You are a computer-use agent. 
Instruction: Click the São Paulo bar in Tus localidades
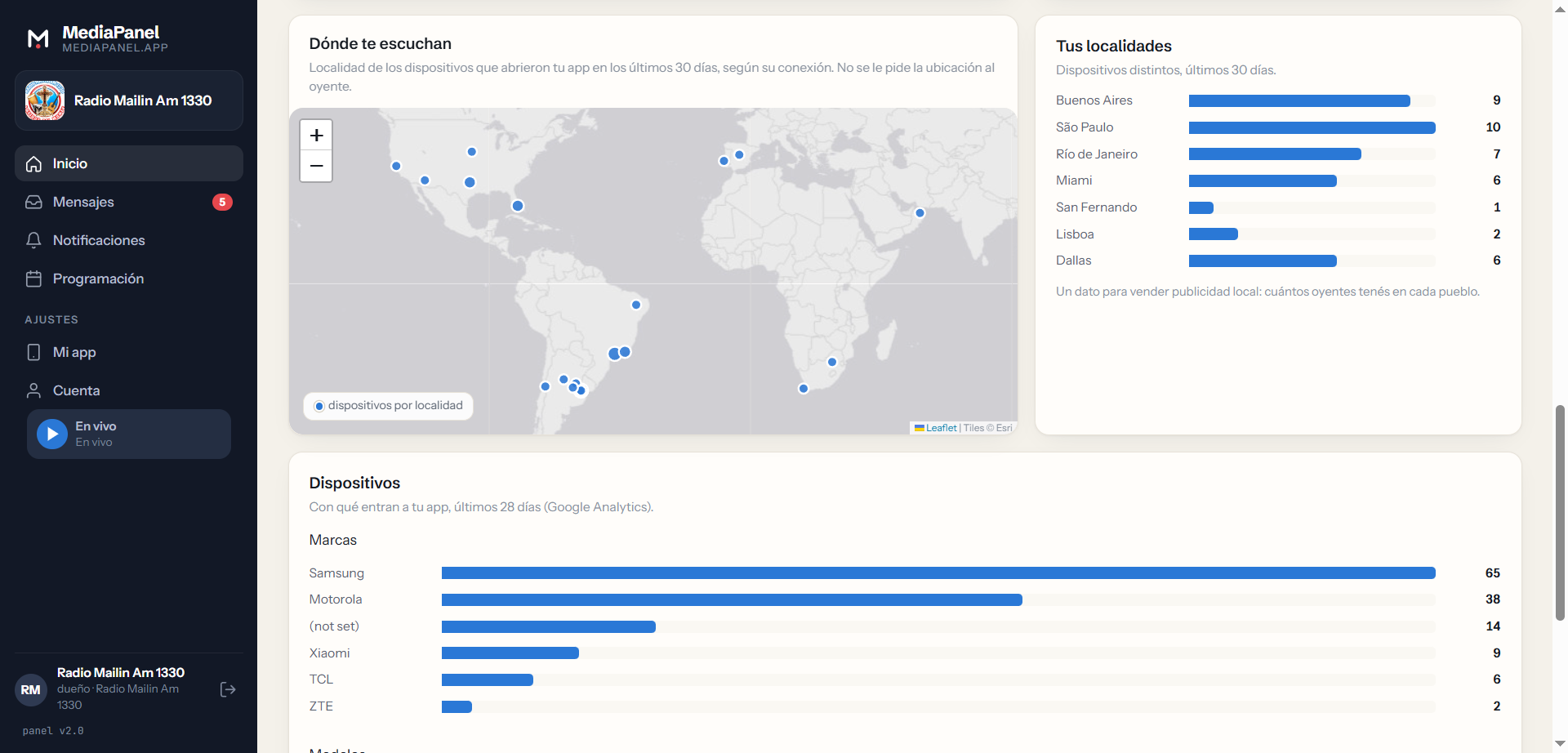[1312, 127]
